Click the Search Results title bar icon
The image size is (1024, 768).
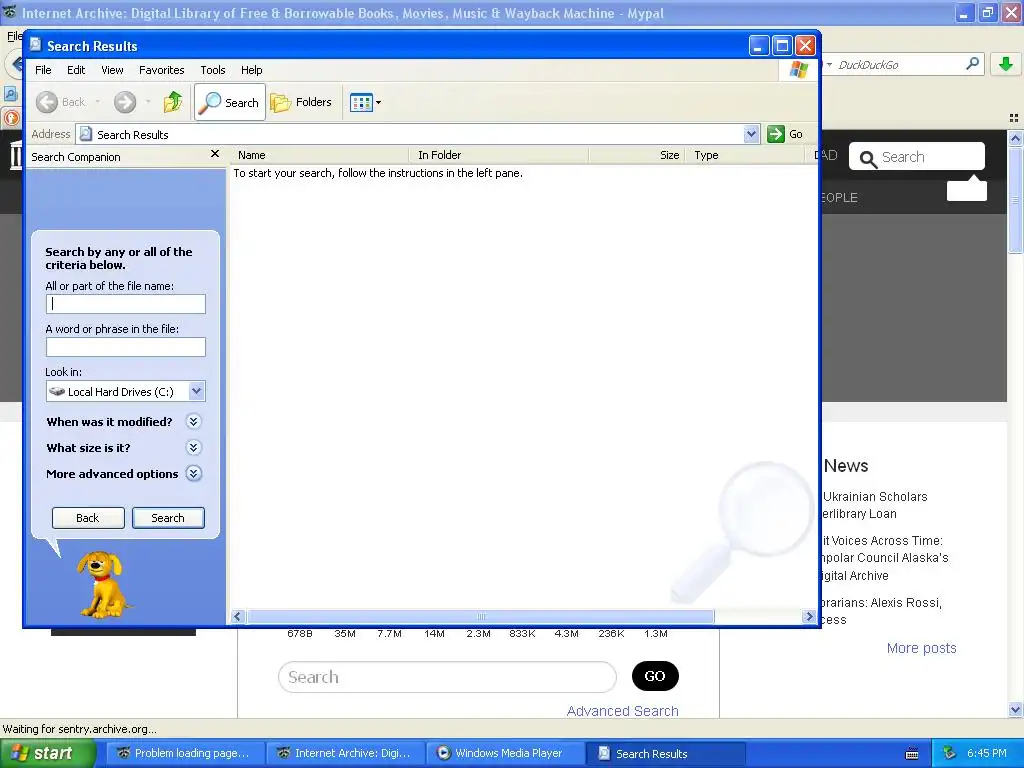[36, 45]
